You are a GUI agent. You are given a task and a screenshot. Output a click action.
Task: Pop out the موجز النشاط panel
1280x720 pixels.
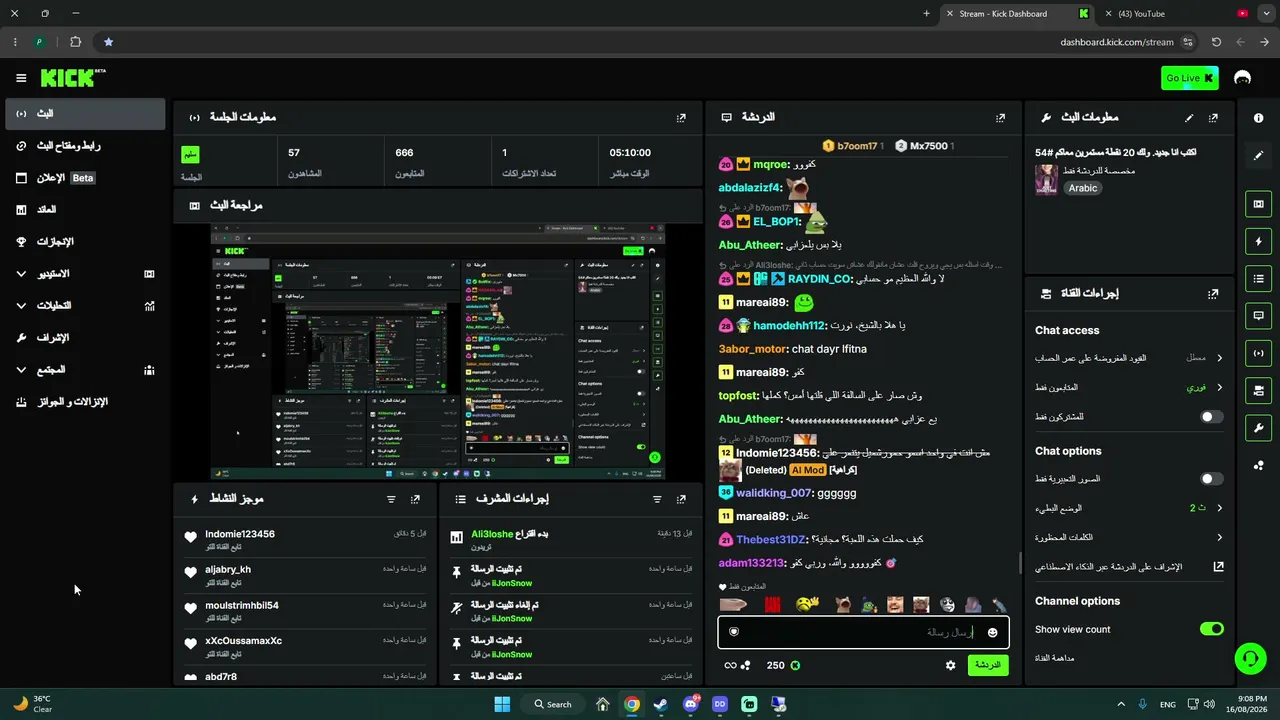(415, 499)
